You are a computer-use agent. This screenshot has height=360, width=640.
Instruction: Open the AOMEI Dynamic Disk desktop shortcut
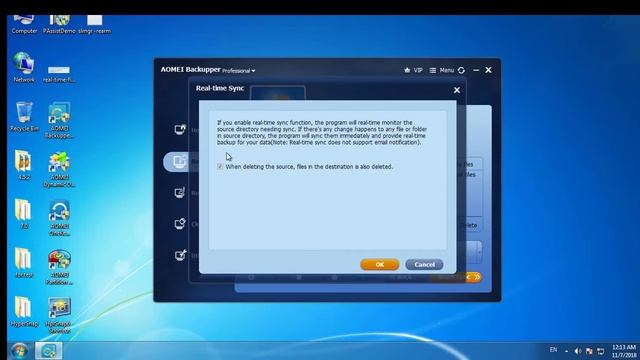click(59, 169)
